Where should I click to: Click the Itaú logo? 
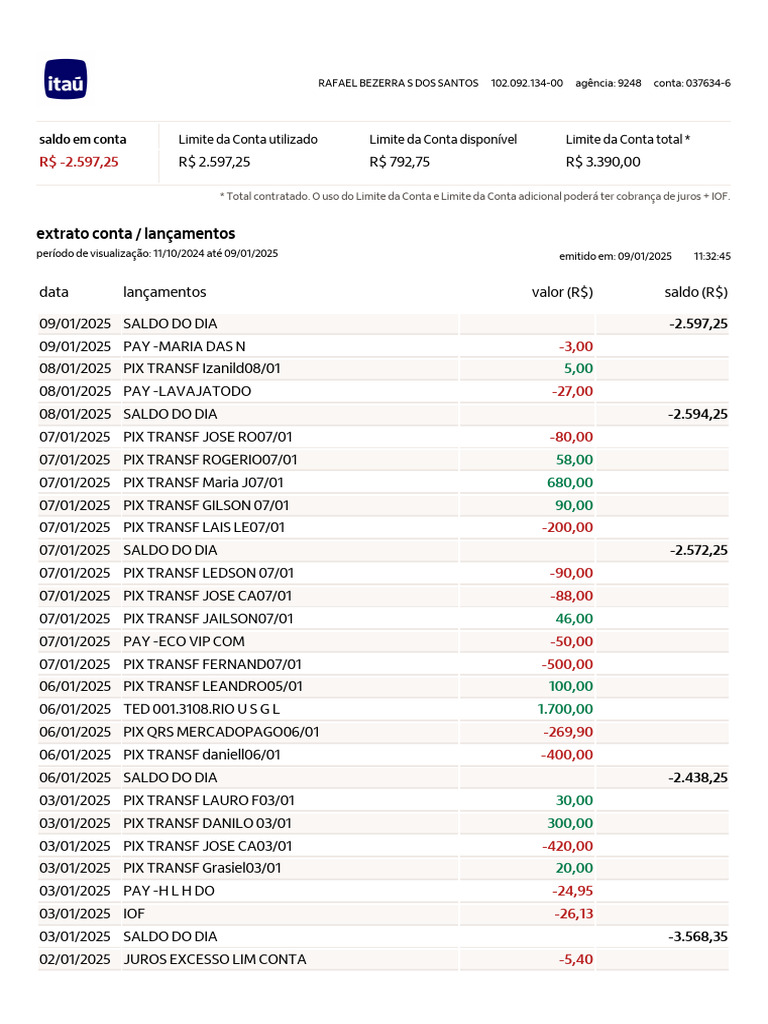(65, 80)
